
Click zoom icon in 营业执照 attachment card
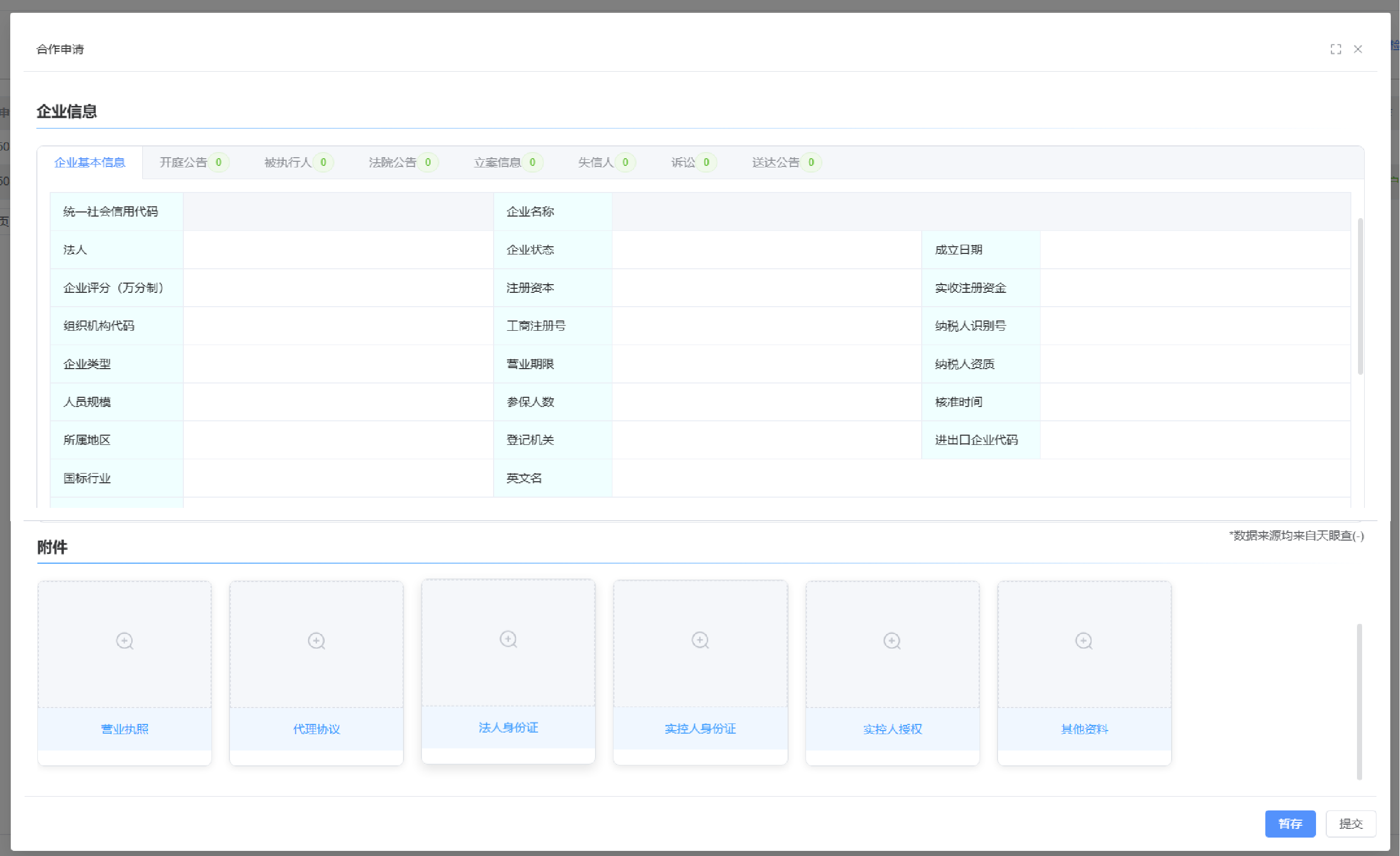point(124,641)
